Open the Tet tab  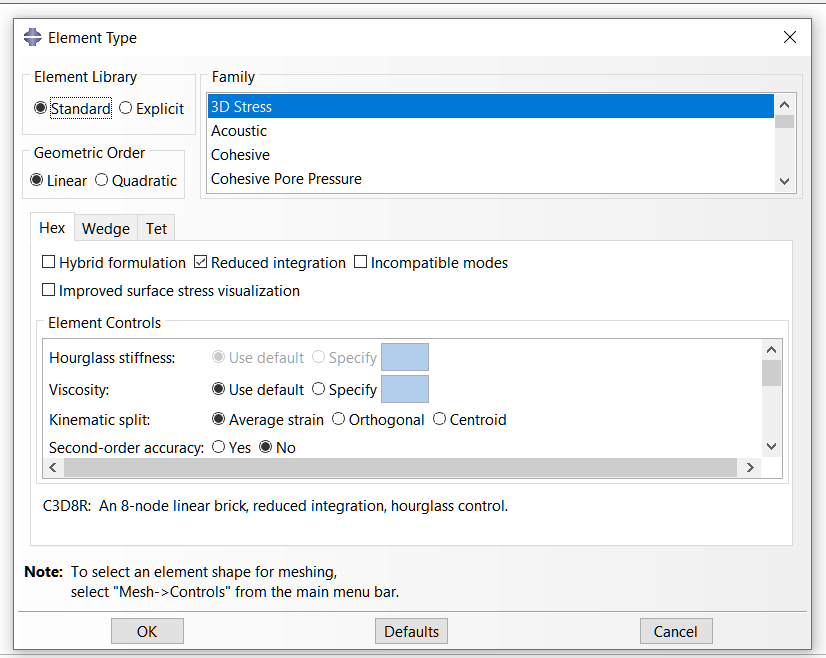pyautogui.click(x=157, y=228)
